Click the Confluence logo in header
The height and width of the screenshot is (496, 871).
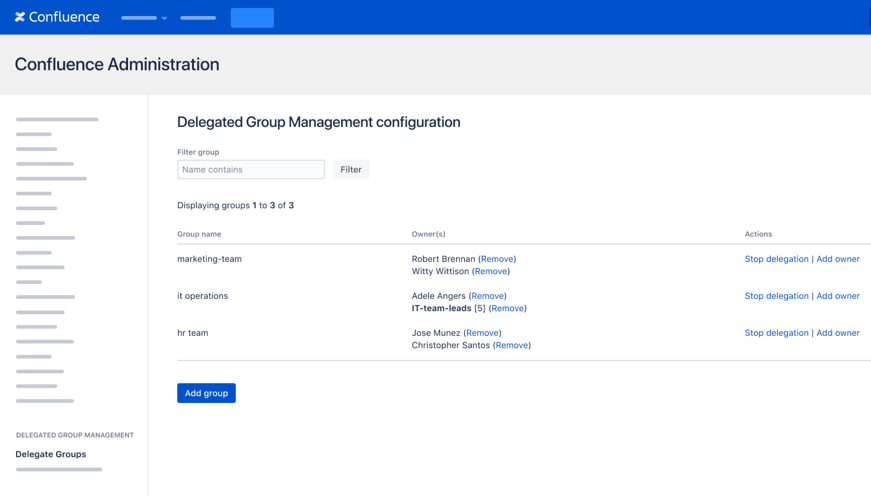click(57, 17)
